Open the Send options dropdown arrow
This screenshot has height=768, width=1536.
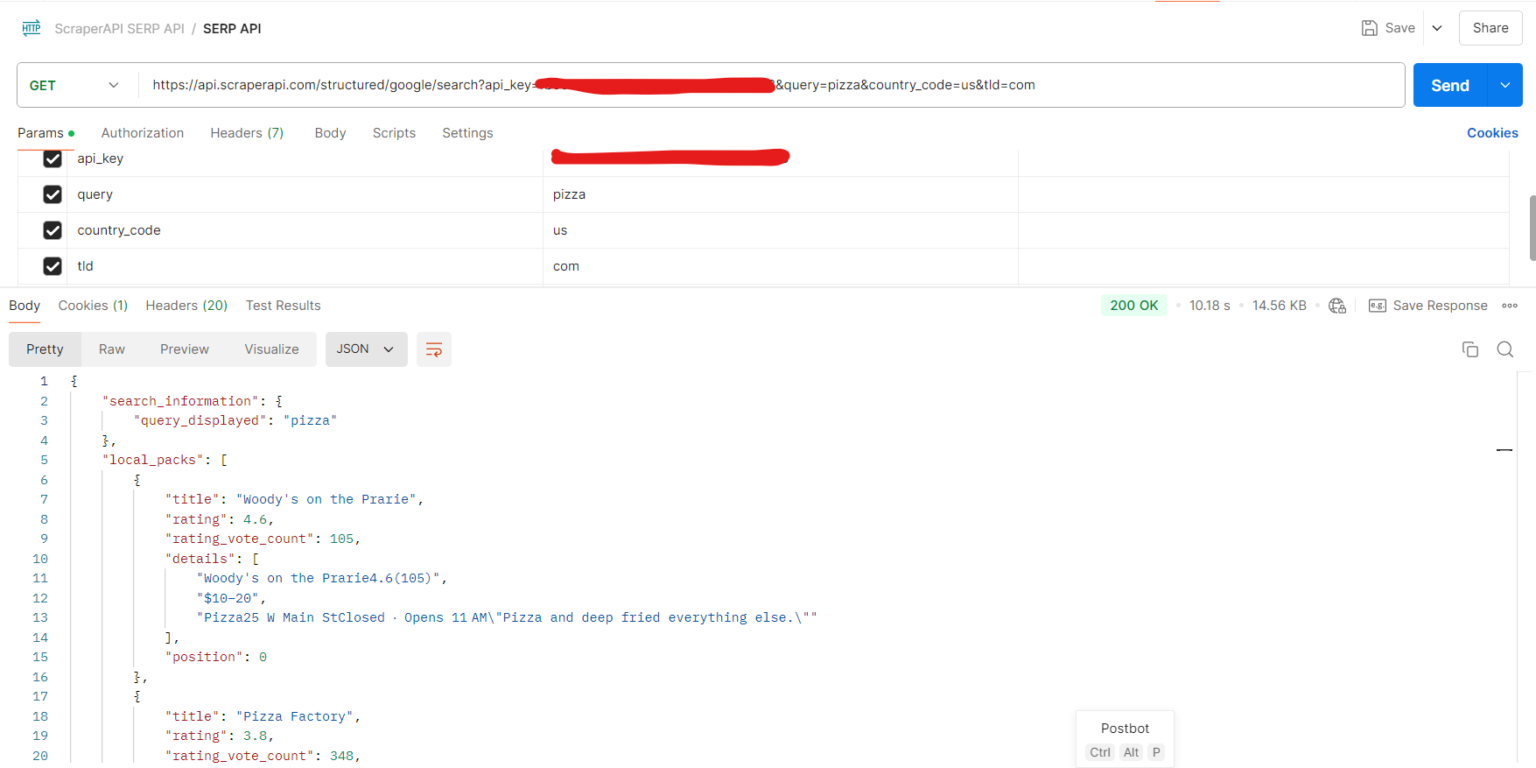click(1504, 85)
